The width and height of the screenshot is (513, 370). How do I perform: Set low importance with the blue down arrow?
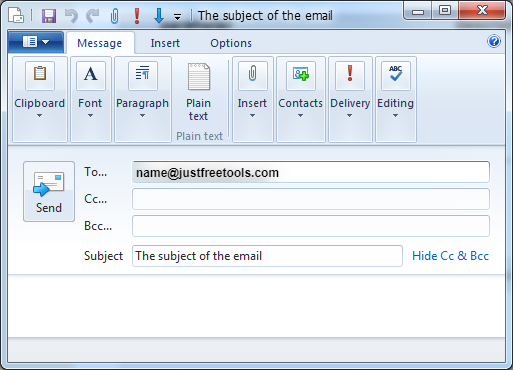[x=159, y=16]
